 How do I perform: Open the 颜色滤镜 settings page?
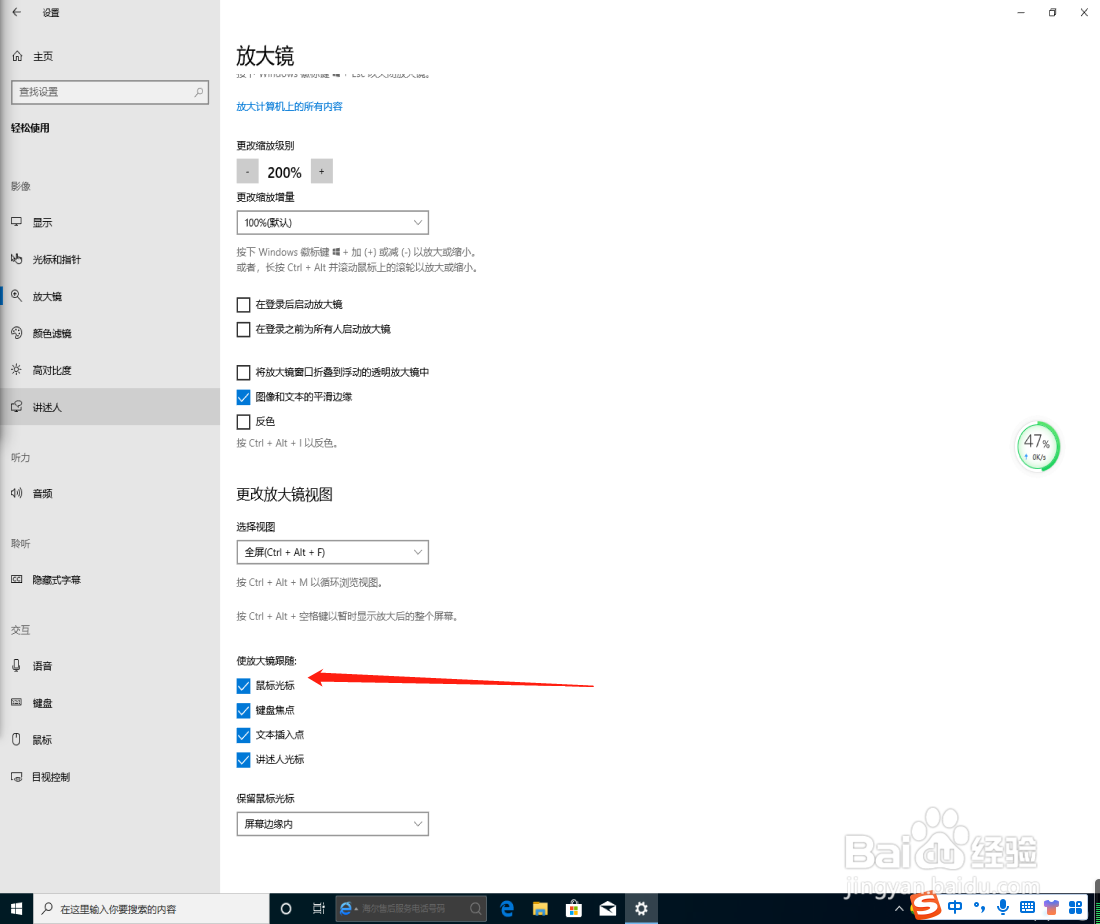click(110, 333)
